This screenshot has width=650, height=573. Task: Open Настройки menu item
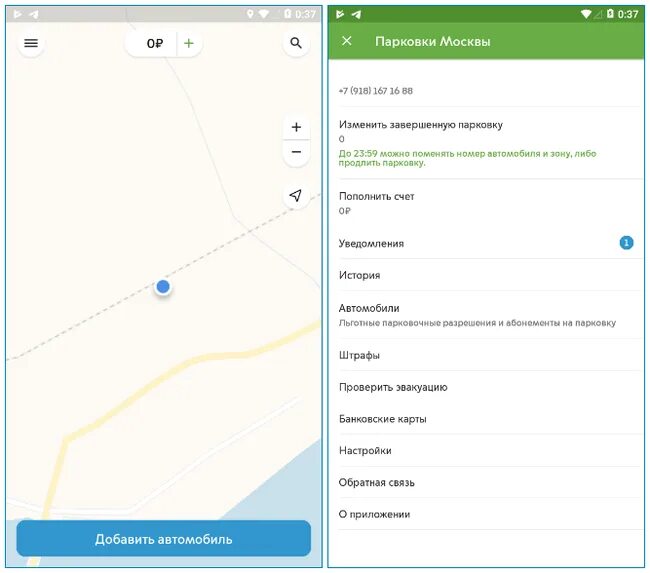490,450
